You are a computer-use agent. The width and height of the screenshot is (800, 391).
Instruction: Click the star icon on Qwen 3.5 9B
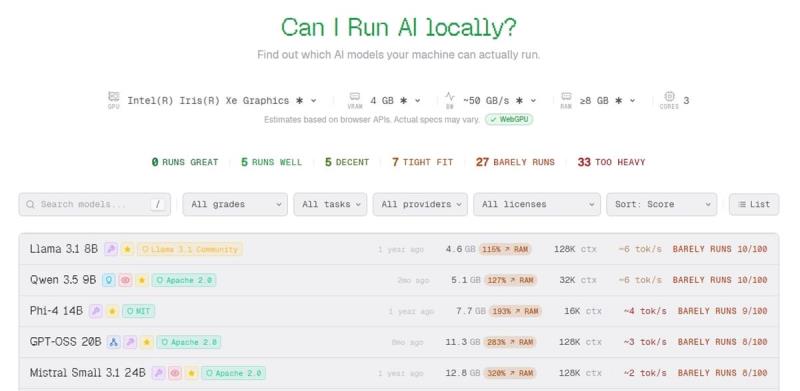pos(142,280)
